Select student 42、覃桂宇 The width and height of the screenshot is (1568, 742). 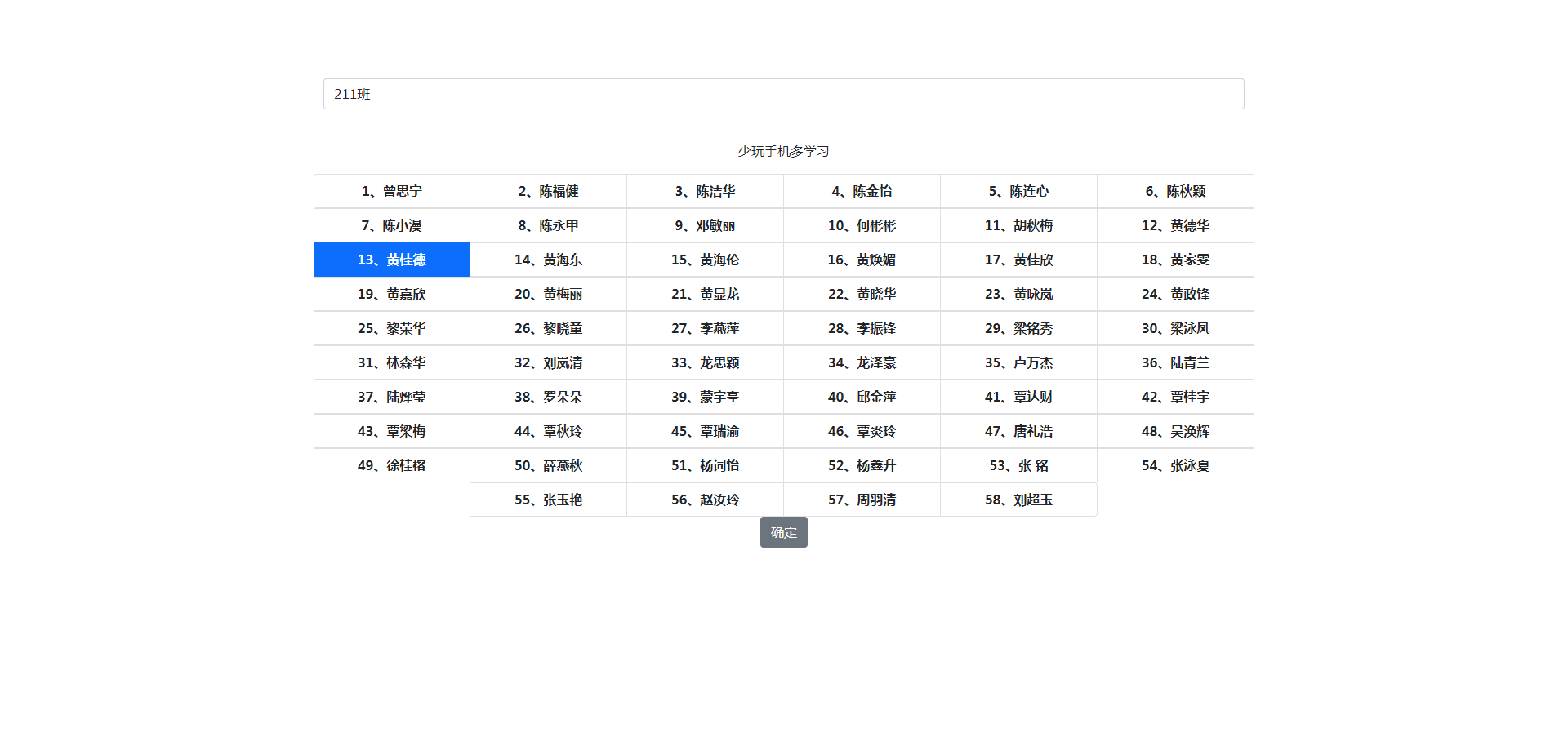click(x=1175, y=397)
